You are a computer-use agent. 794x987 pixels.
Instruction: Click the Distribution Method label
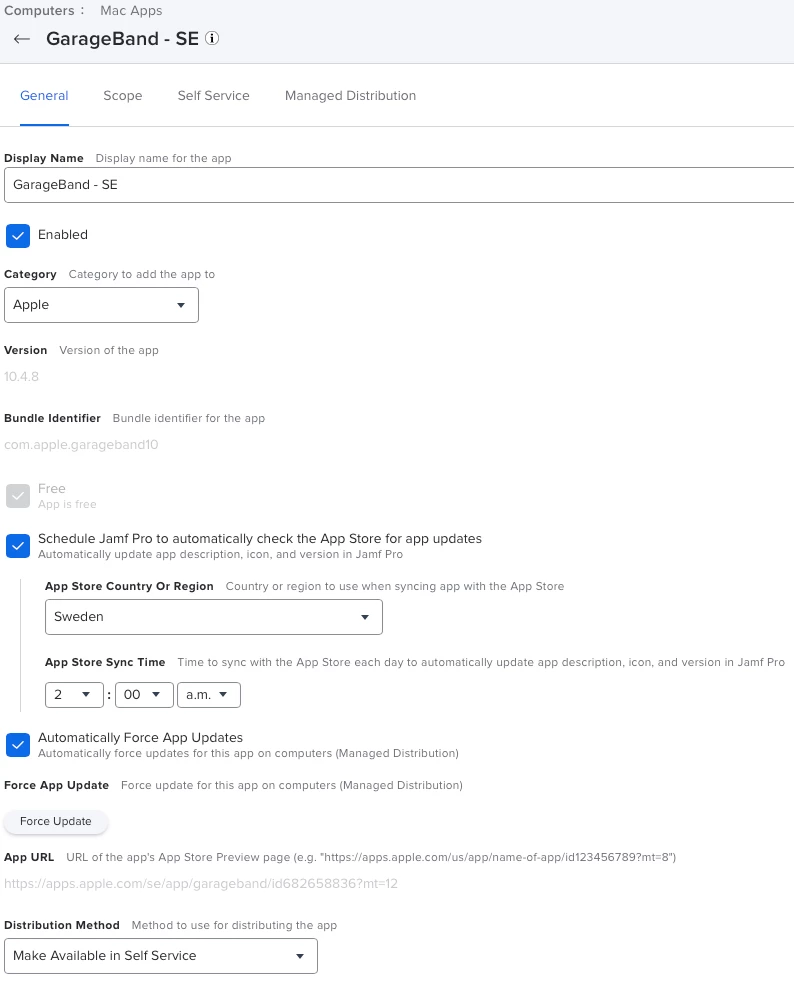pyautogui.click(x=62, y=925)
